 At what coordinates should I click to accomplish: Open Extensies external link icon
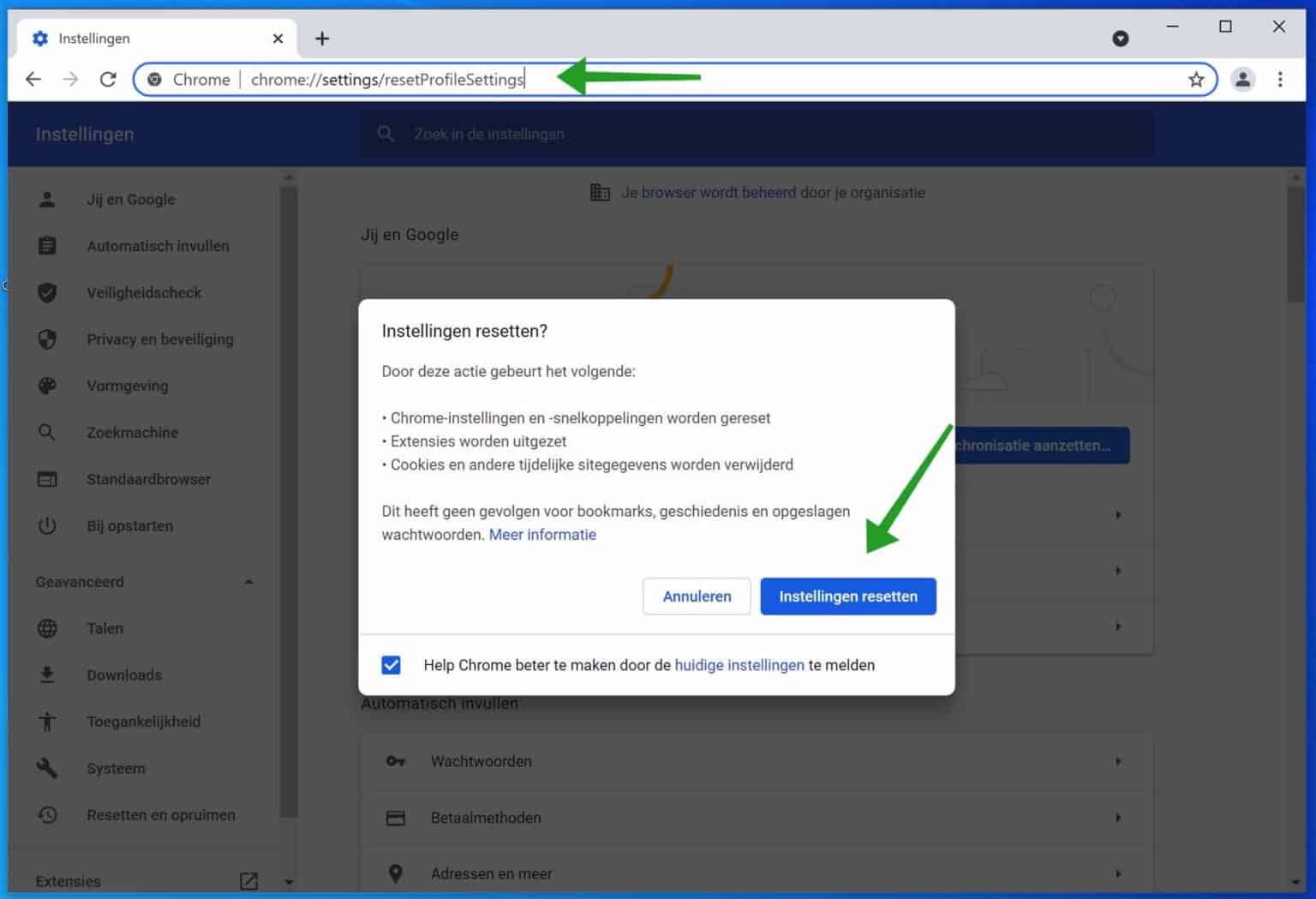(x=248, y=881)
